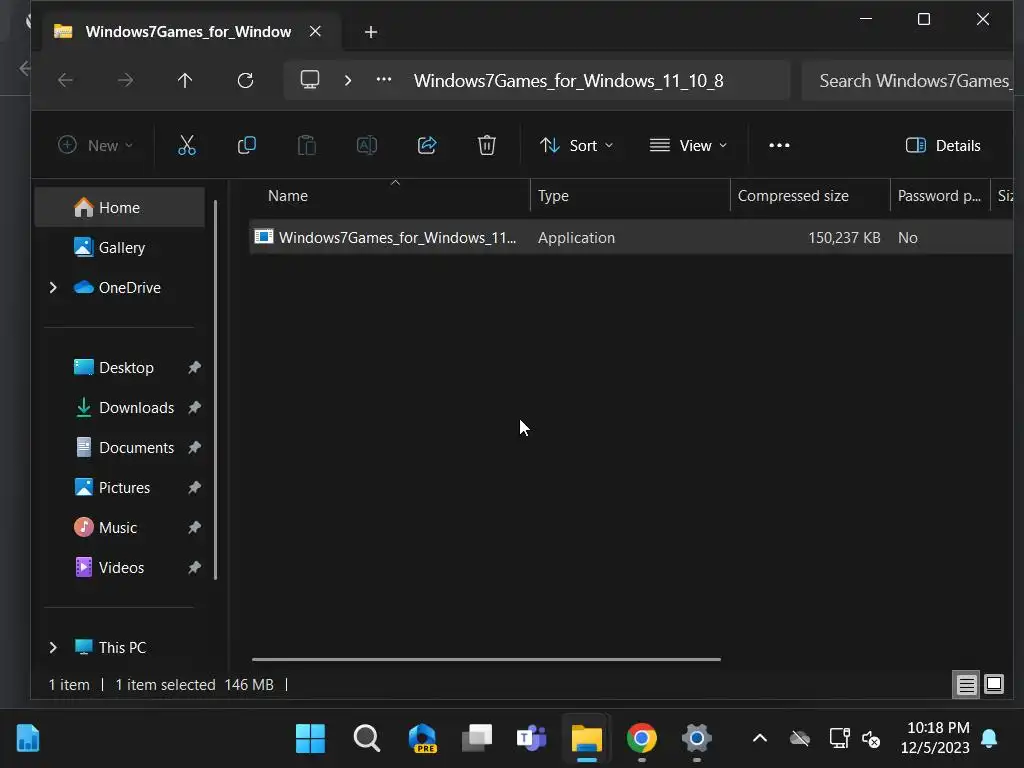Viewport: 1024px width, 768px height.
Task: Open the Documents quick access folder
Action: (x=136, y=447)
